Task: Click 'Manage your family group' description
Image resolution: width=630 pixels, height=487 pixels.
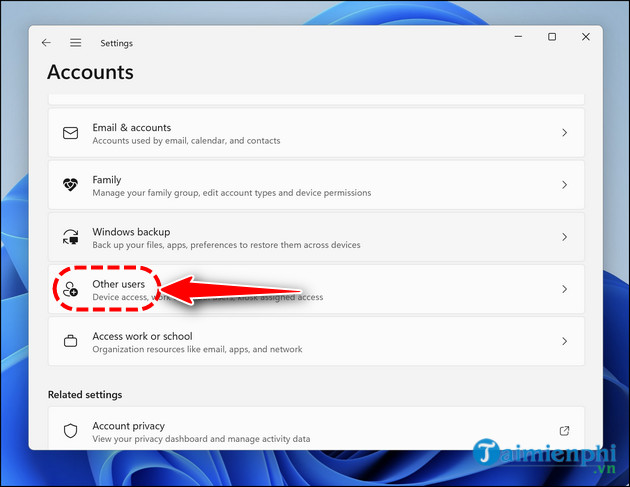Action: (232, 193)
